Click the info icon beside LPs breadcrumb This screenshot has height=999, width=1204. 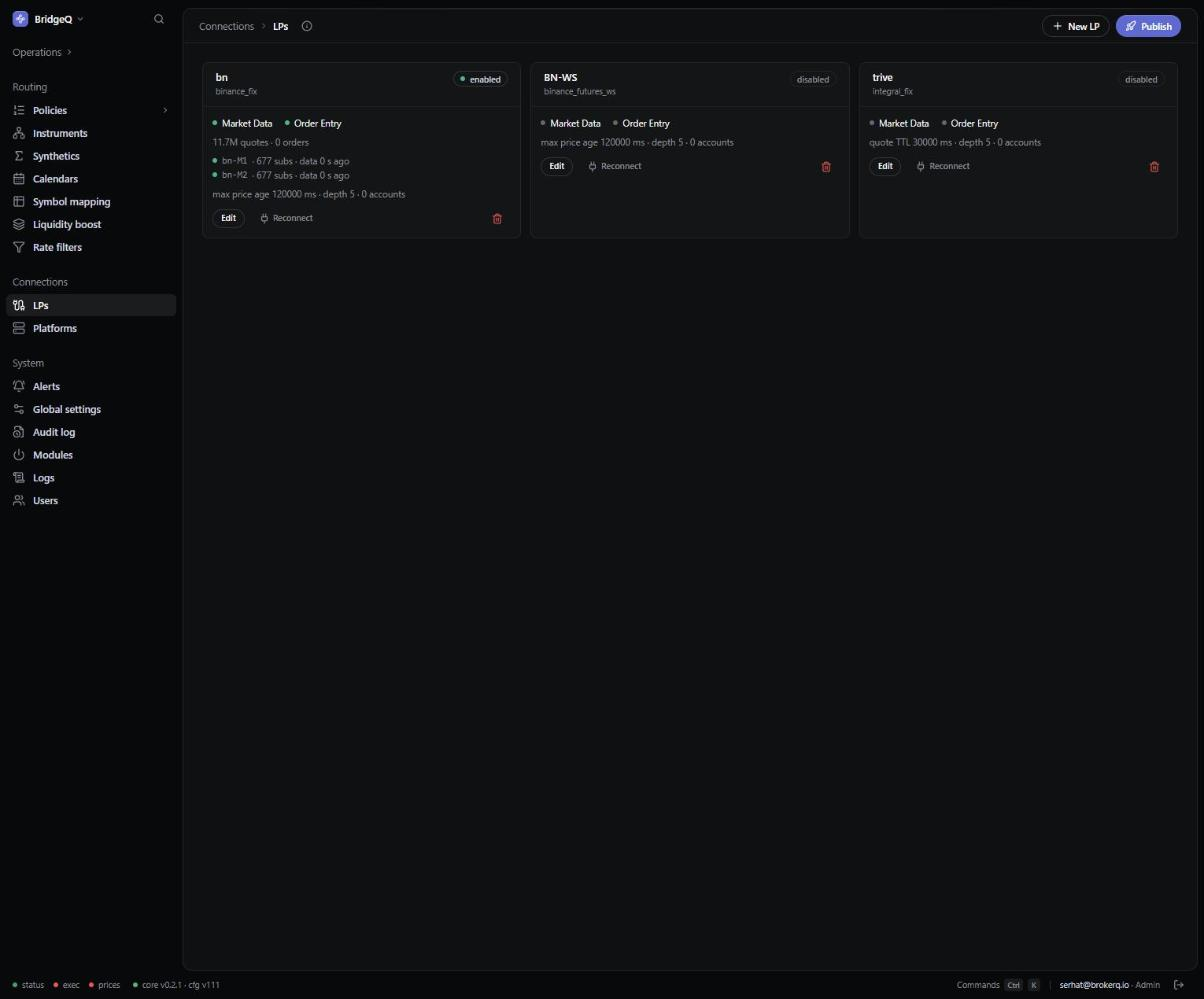pos(307,26)
